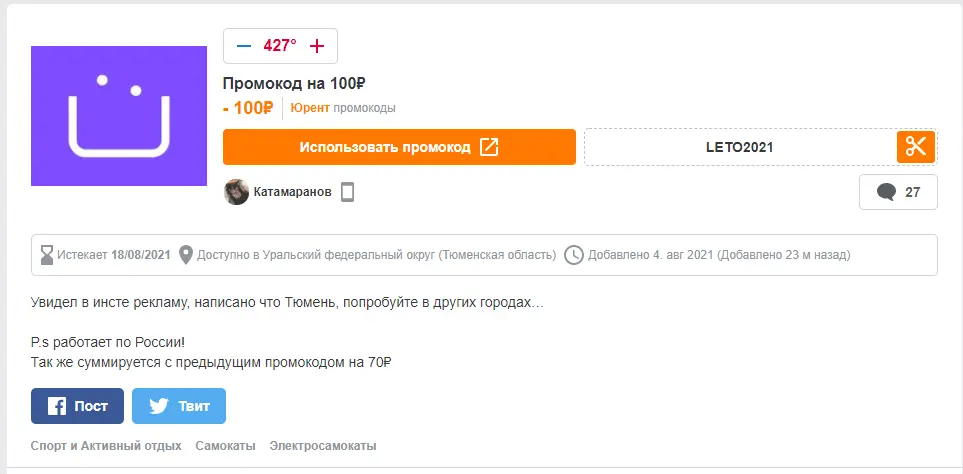Open the Самокаты category tag
The image size is (963, 474).
click(x=225, y=446)
